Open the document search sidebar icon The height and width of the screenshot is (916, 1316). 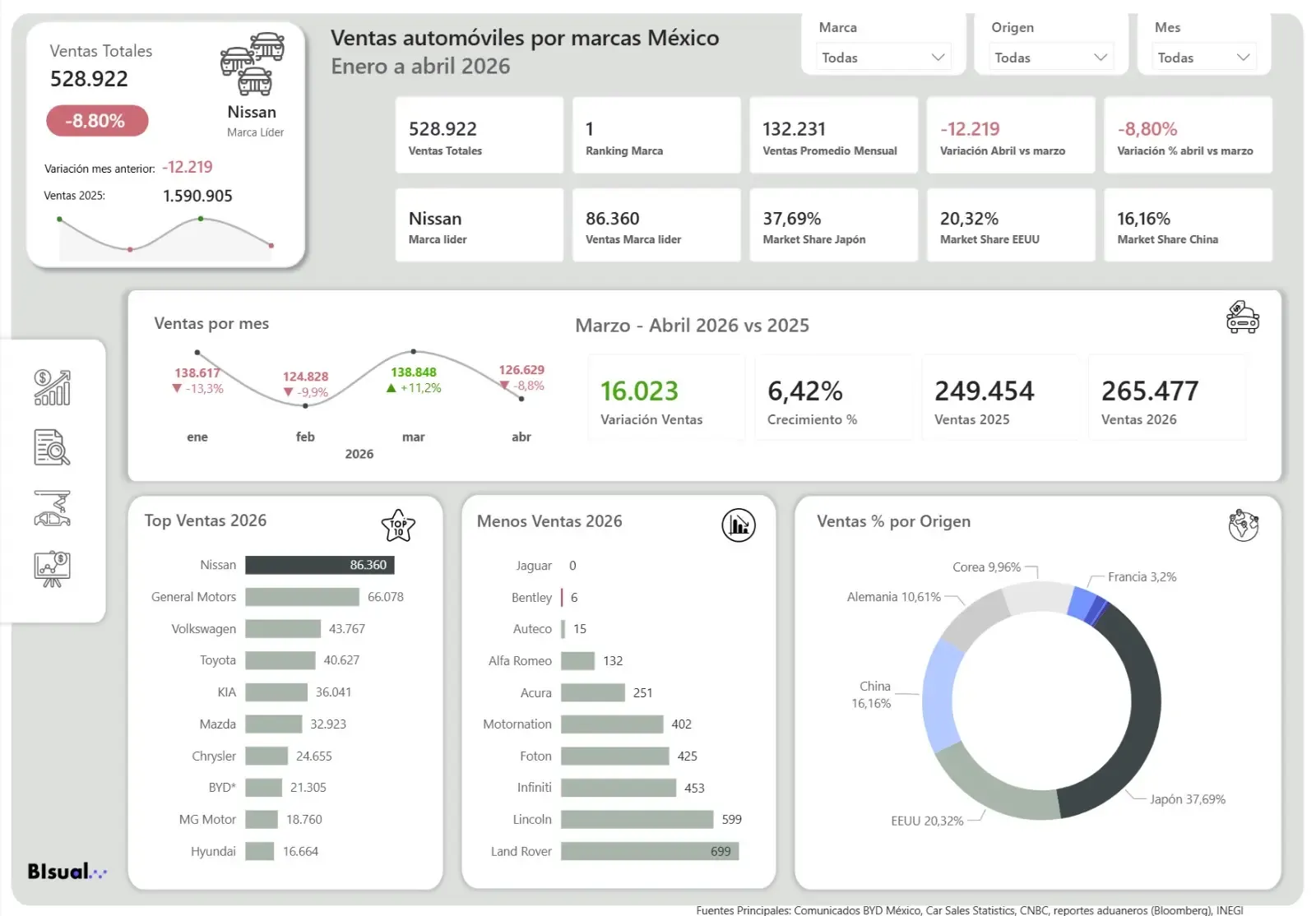[x=52, y=447]
